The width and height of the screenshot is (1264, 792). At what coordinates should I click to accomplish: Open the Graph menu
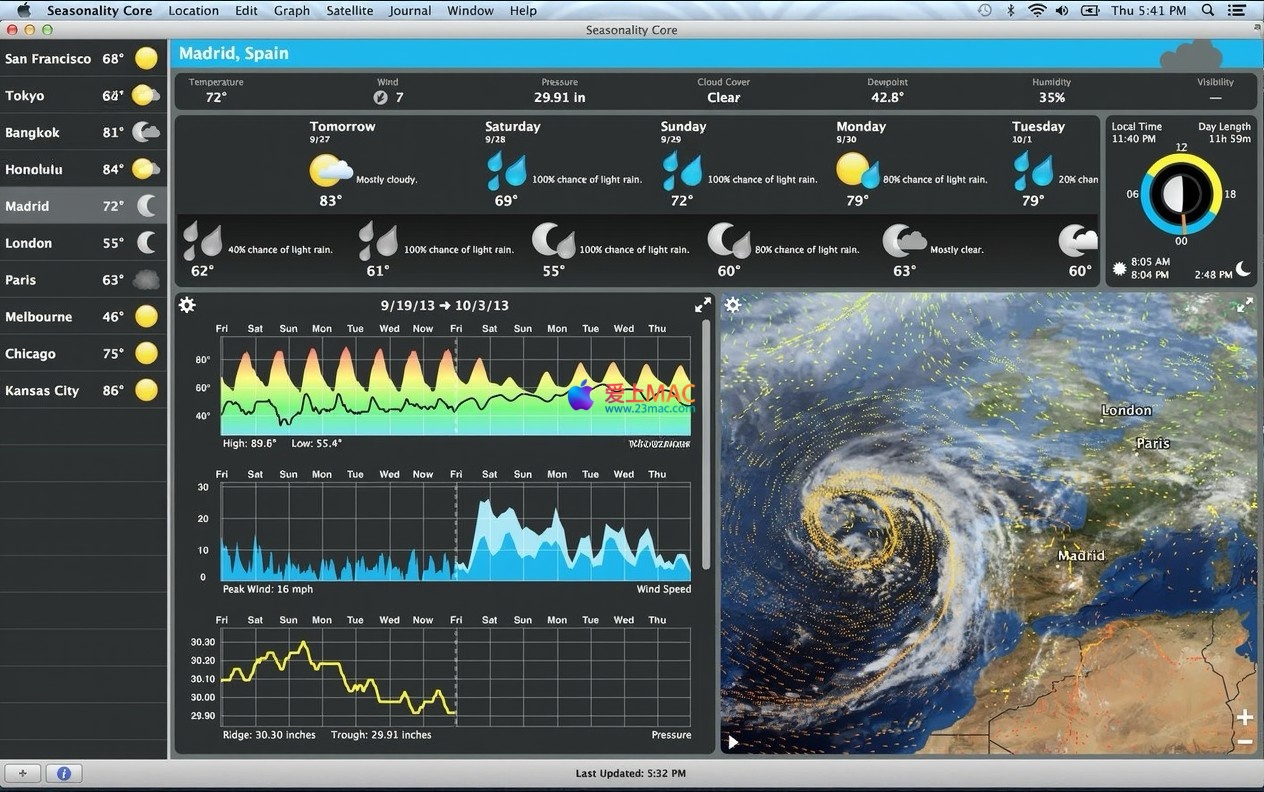click(x=291, y=10)
